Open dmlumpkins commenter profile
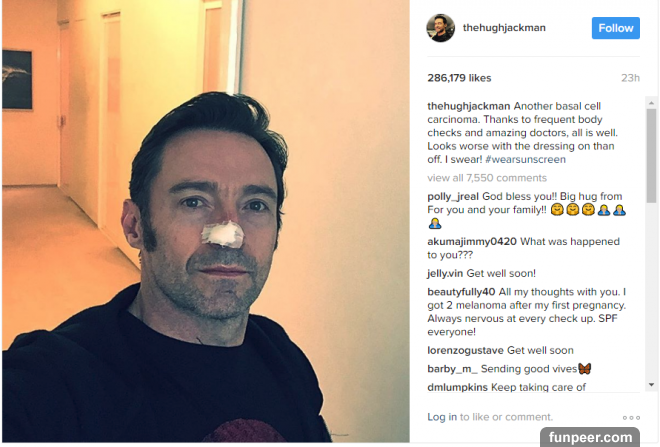 point(458,387)
